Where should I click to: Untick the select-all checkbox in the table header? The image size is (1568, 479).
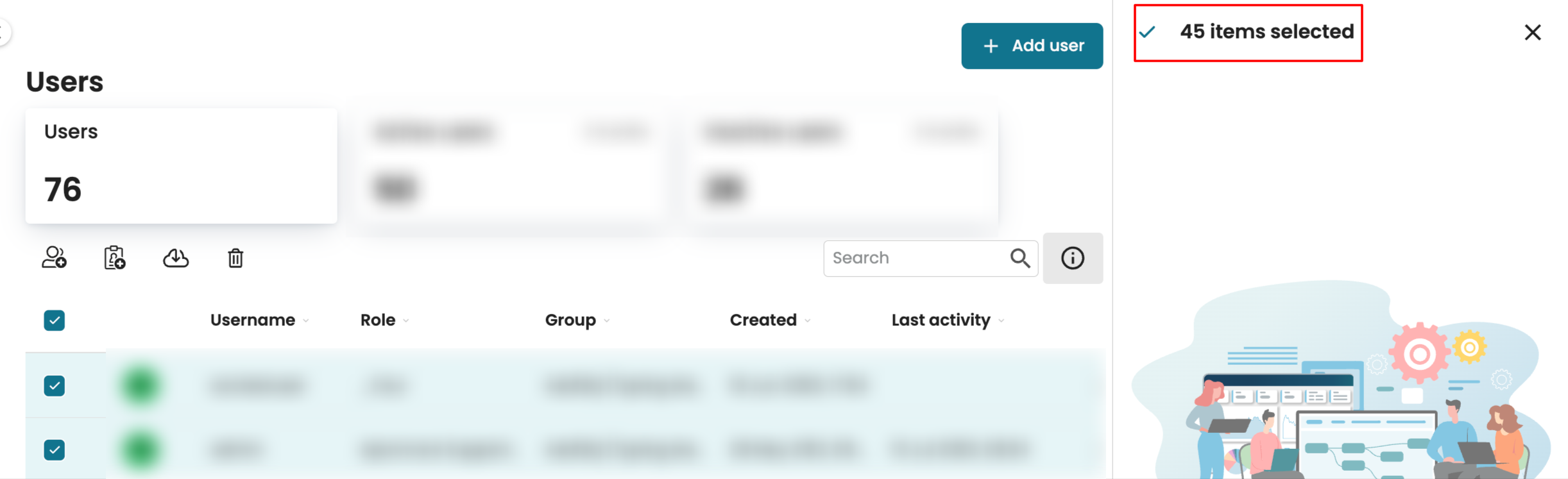(55, 321)
